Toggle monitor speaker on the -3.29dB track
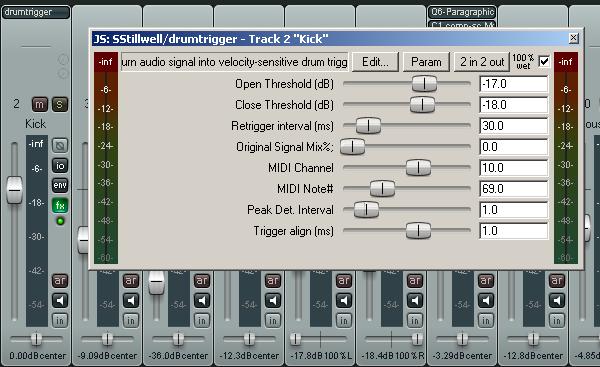The width and height of the screenshot is (600, 367). pos(486,301)
